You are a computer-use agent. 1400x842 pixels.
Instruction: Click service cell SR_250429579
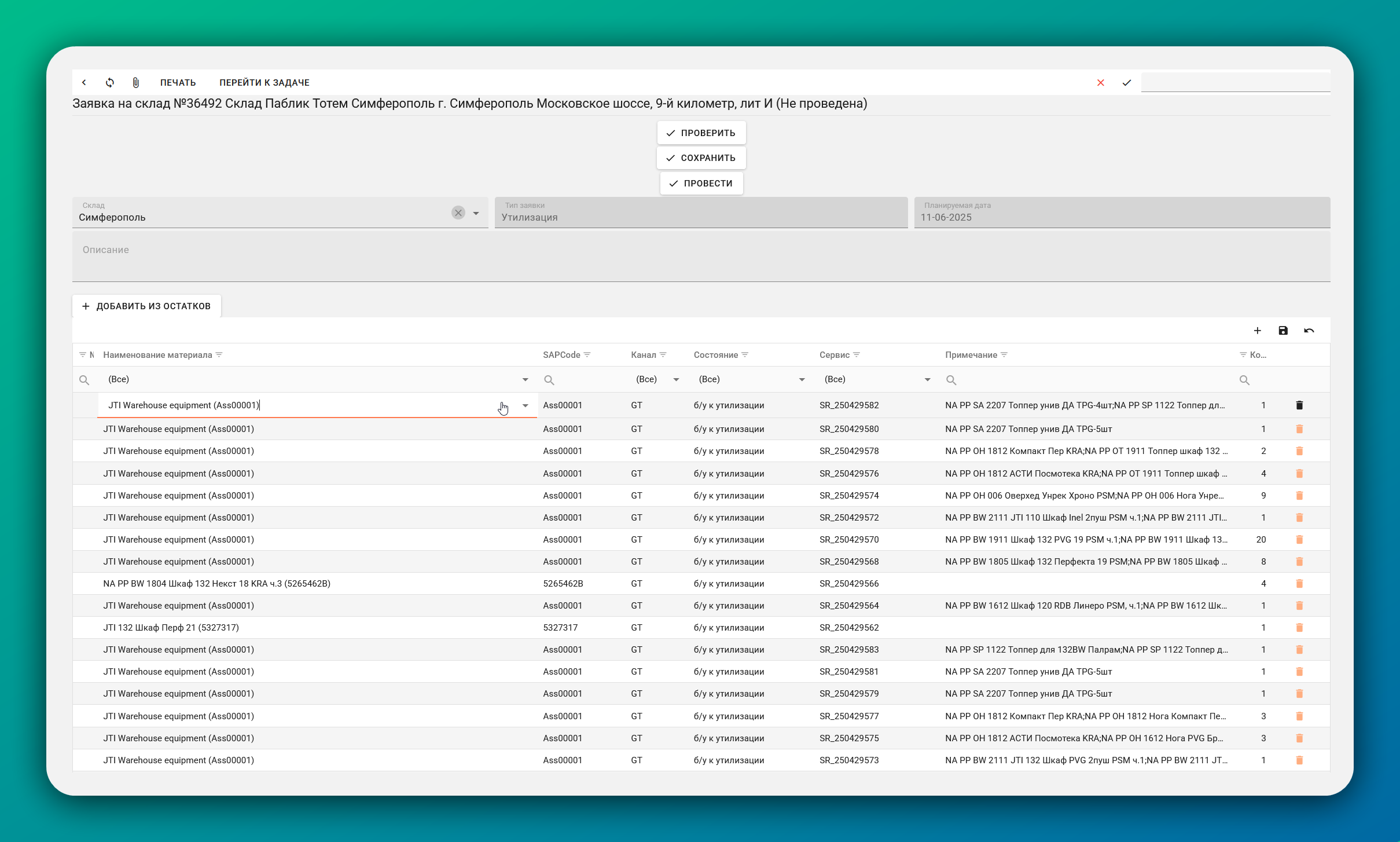tap(849, 694)
